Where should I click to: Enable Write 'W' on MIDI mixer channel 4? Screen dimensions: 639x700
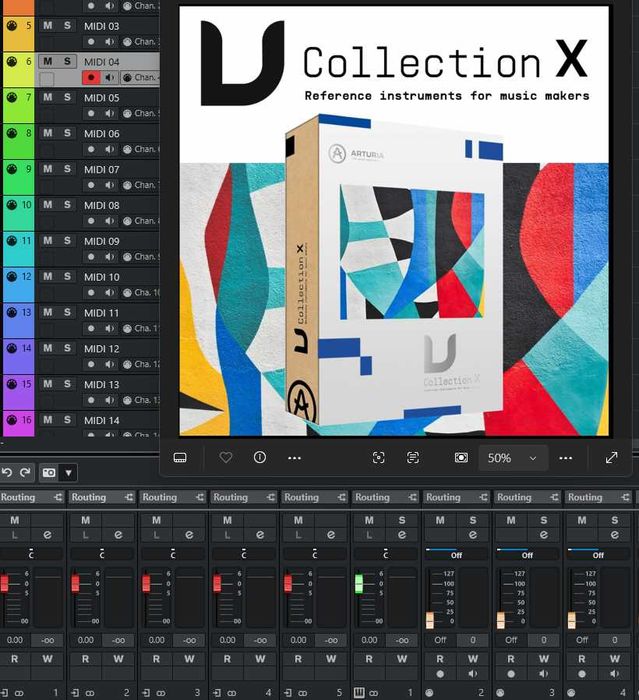[615, 659]
